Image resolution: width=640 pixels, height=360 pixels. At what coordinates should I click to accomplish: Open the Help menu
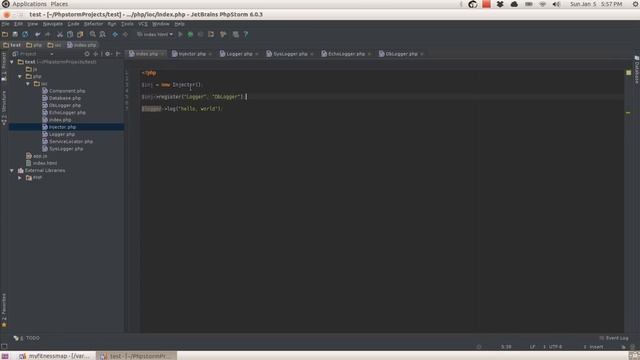click(x=180, y=24)
